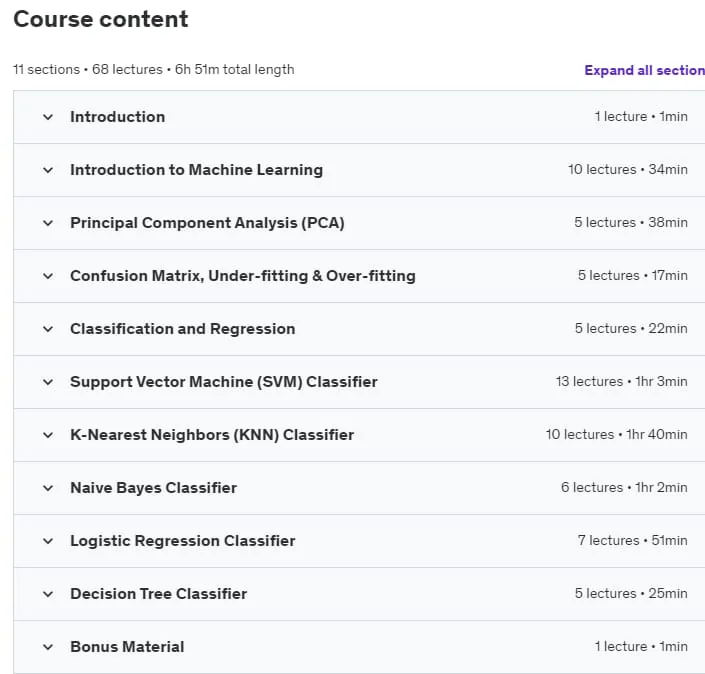Expand the Bonus Material chevron
The height and width of the screenshot is (674, 705).
pyautogui.click(x=48, y=648)
